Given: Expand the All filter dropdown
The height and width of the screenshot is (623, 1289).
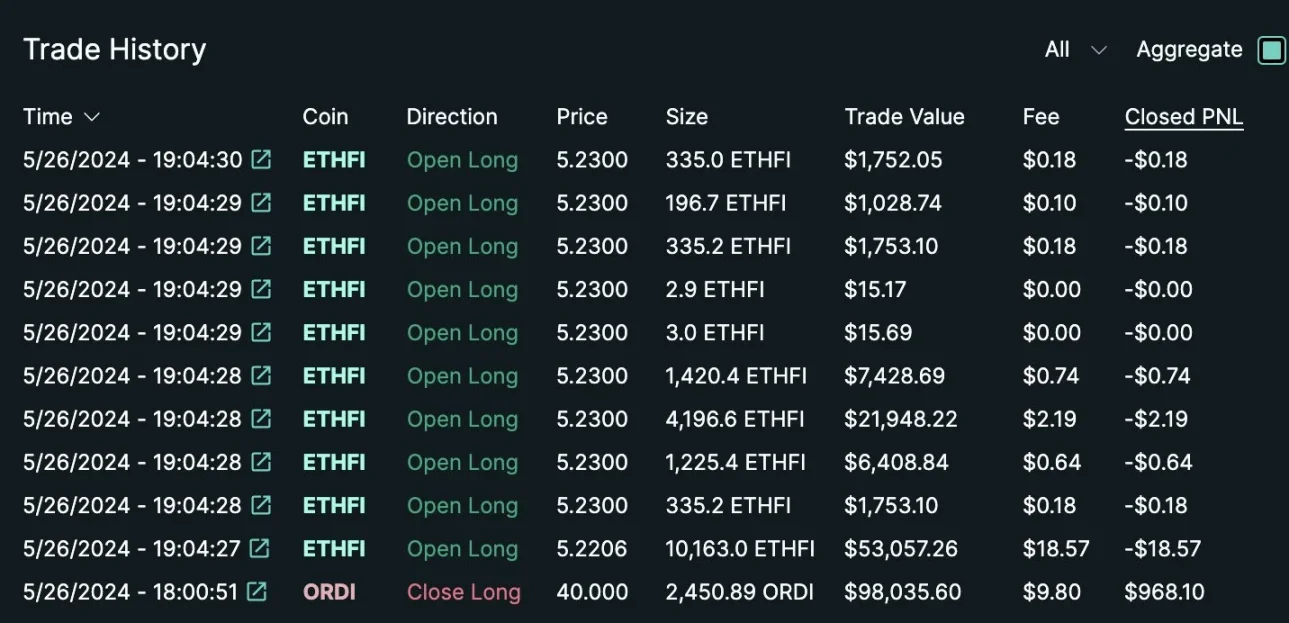Looking at the screenshot, I should 1075,50.
